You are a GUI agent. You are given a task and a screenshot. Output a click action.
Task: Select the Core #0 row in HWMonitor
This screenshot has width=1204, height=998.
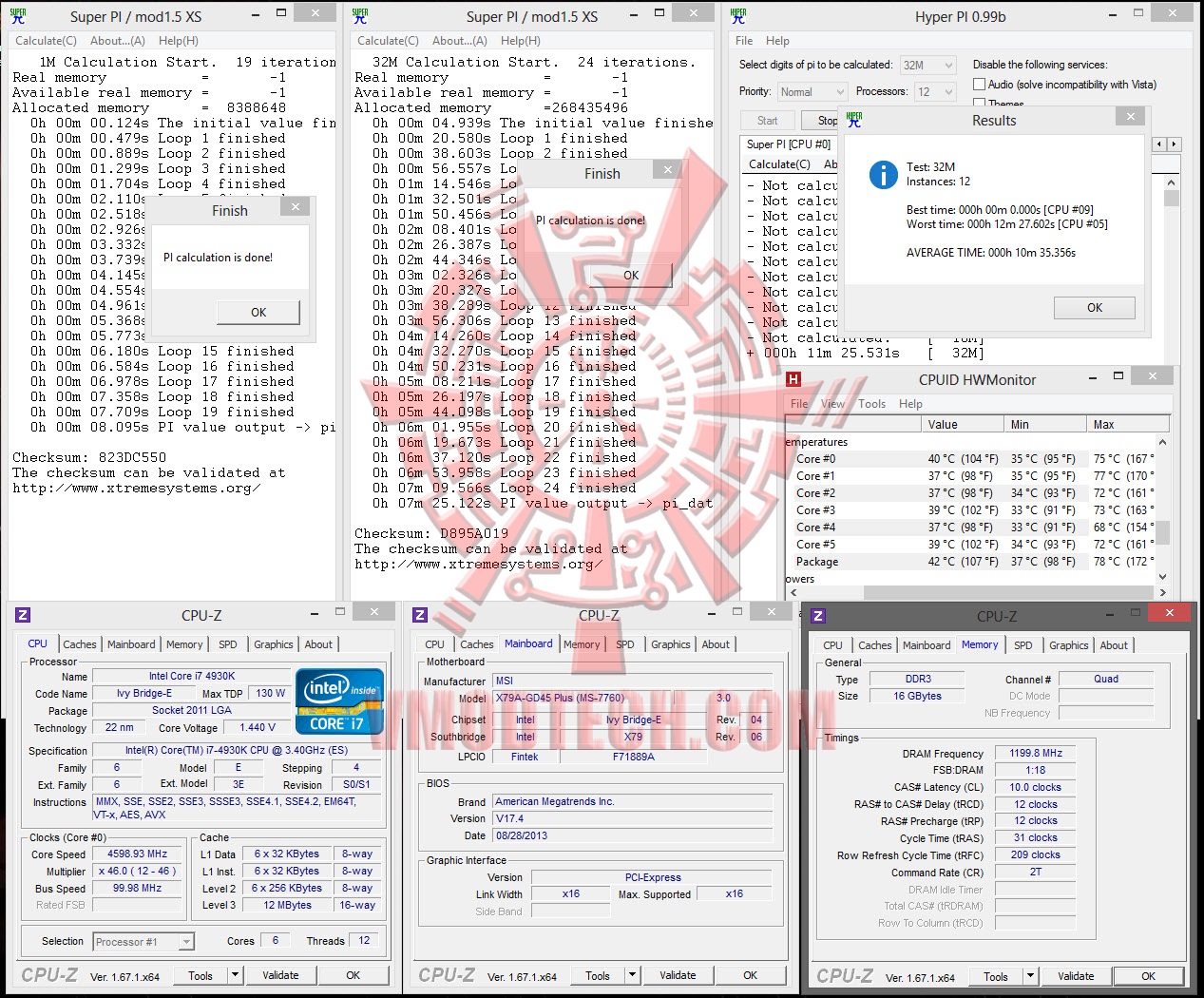[x=970, y=459]
